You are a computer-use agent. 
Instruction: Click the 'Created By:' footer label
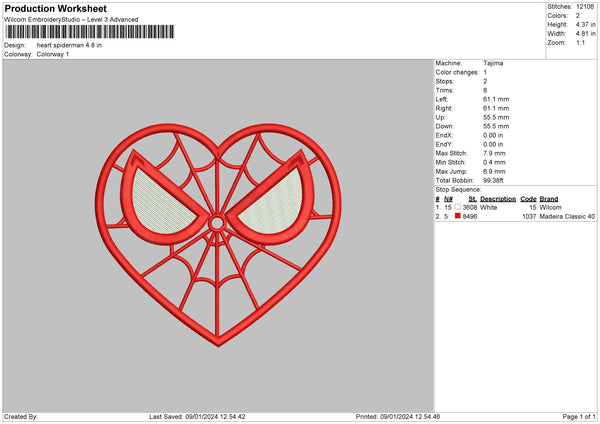tap(21, 417)
